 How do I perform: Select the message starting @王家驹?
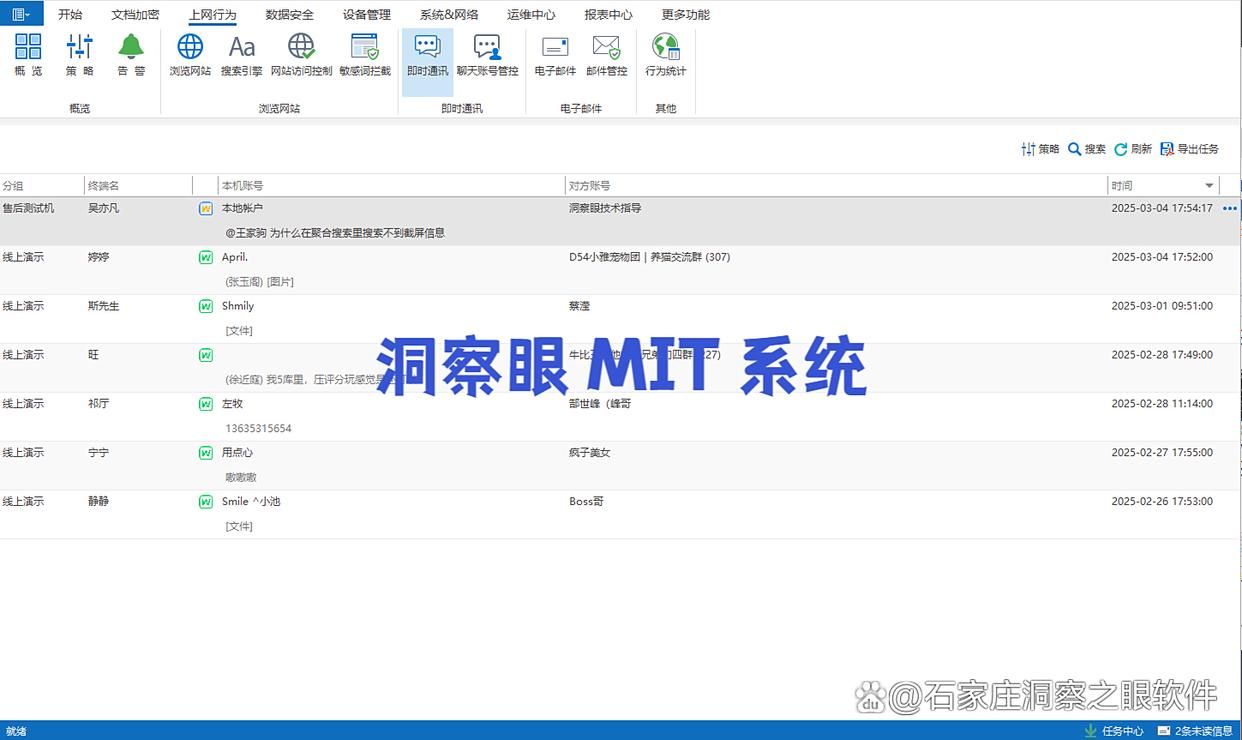pos(335,233)
